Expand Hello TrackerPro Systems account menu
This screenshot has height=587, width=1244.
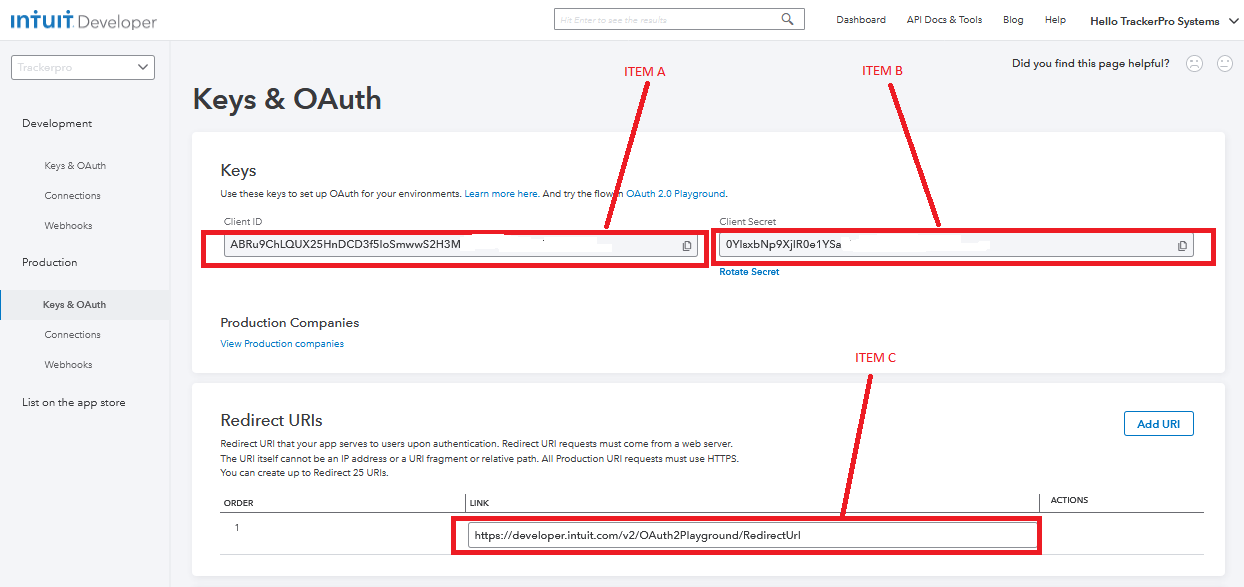click(1164, 21)
